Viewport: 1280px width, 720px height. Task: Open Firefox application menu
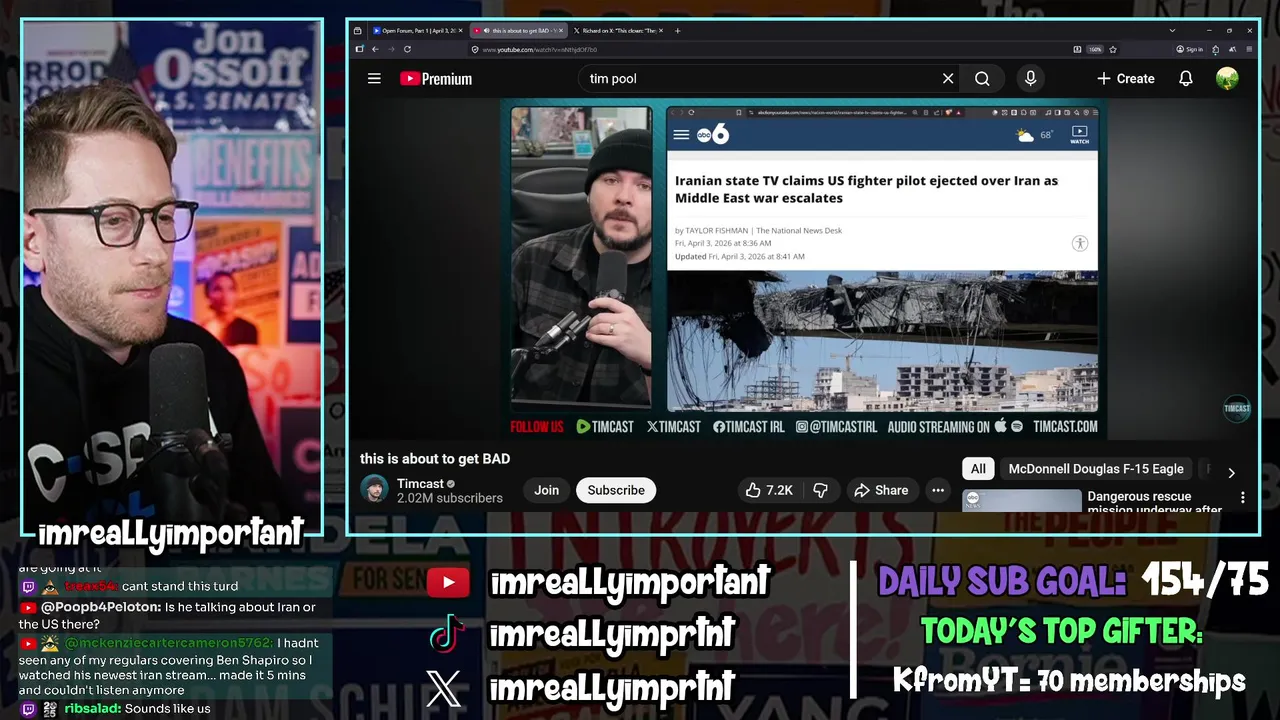click(x=1248, y=49)
